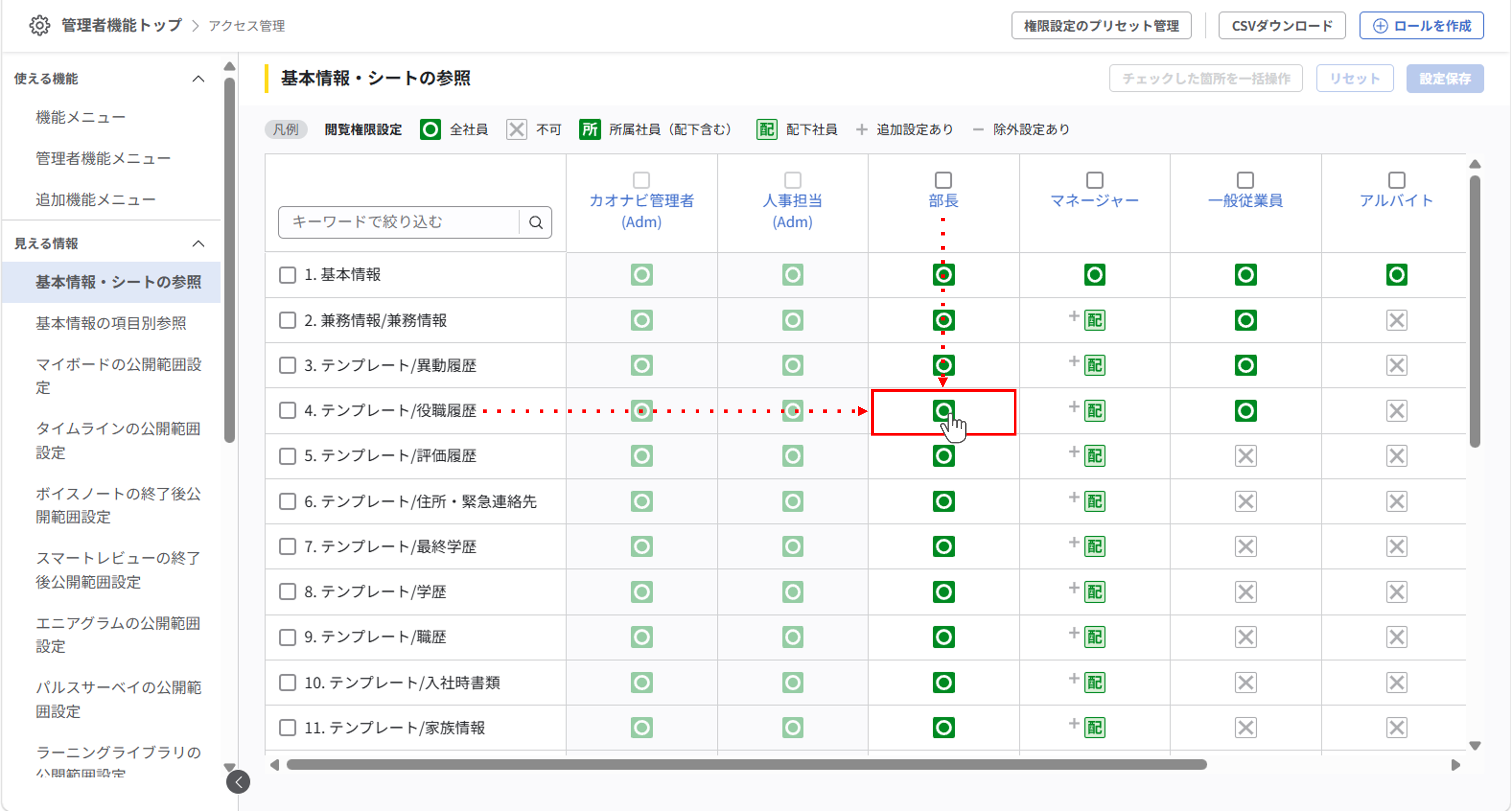Click the マネージャー 配 icon for 2. 兼務情報/兼務情報
This screenshot has height=811, width=1512.
click(1094, 320)
